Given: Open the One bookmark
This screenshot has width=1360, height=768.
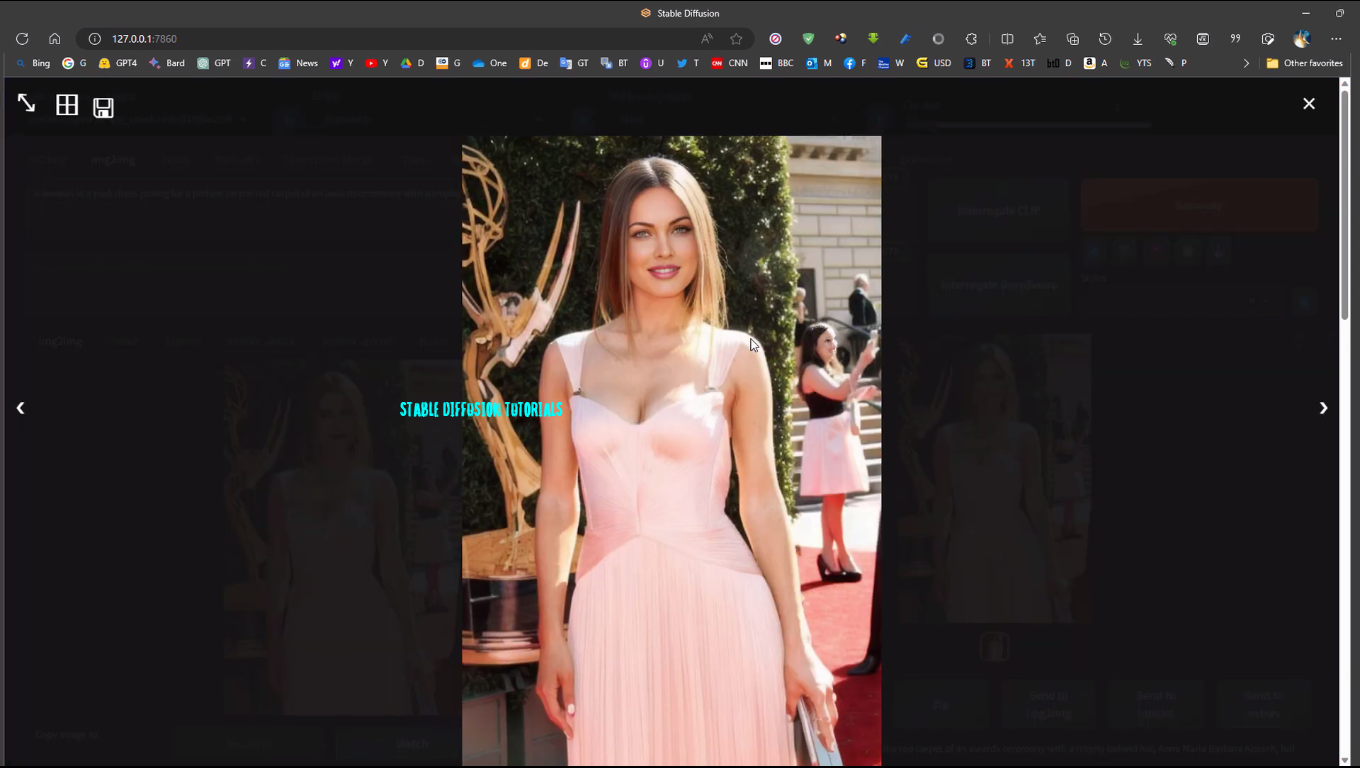Looking at the screenshot, I should (x=490, y=63).
